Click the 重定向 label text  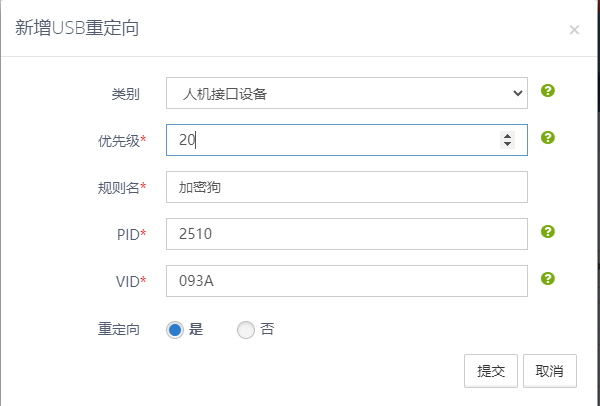117,329
